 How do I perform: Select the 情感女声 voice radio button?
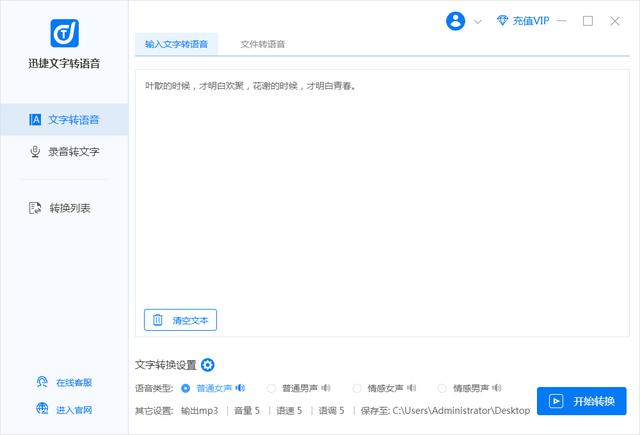click(357, 388)
